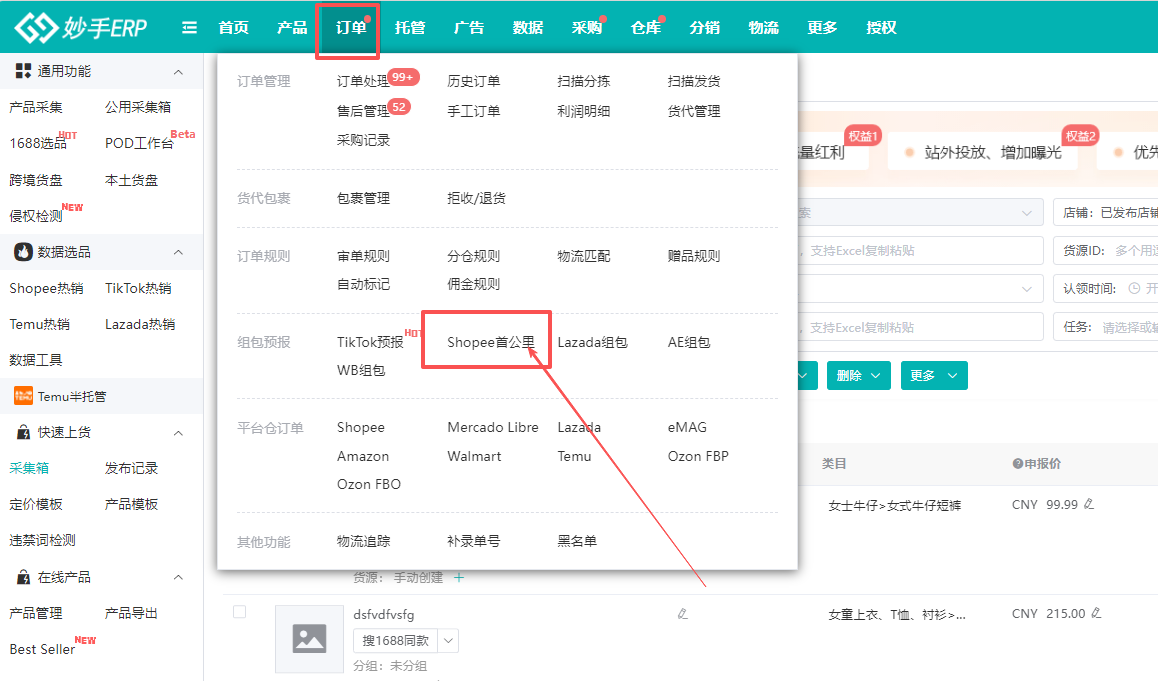The height and width of the screenshot is (681, 1158).
Task: Select Shopee首公里 in the 组包预报 group
Action: [x=491, y=342]
